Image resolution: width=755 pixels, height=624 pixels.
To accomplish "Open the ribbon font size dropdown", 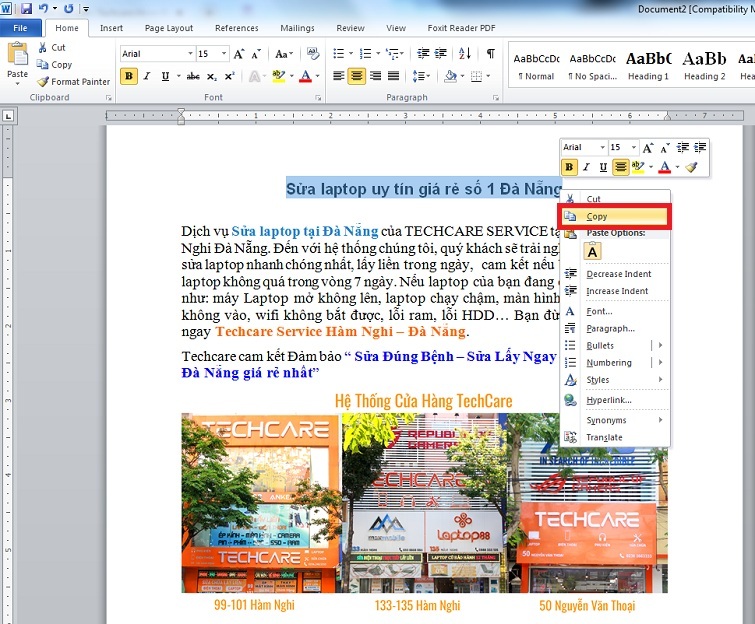I will [x=224, y=54].
